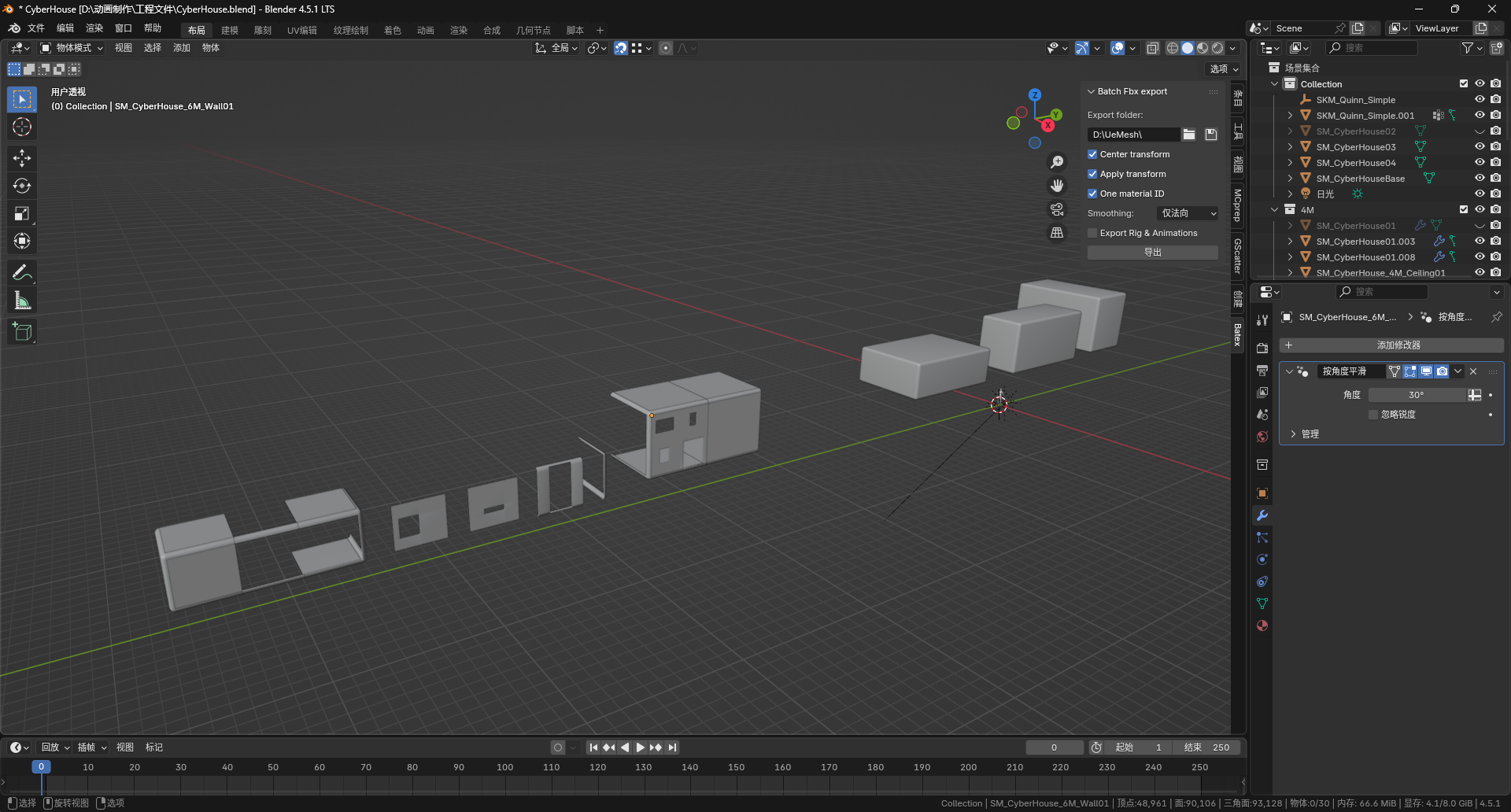The height and width of the screenshot is (812, 1511).
Task: Switch to the UV编辑 workspace tab
Action: tap(301, 30)
